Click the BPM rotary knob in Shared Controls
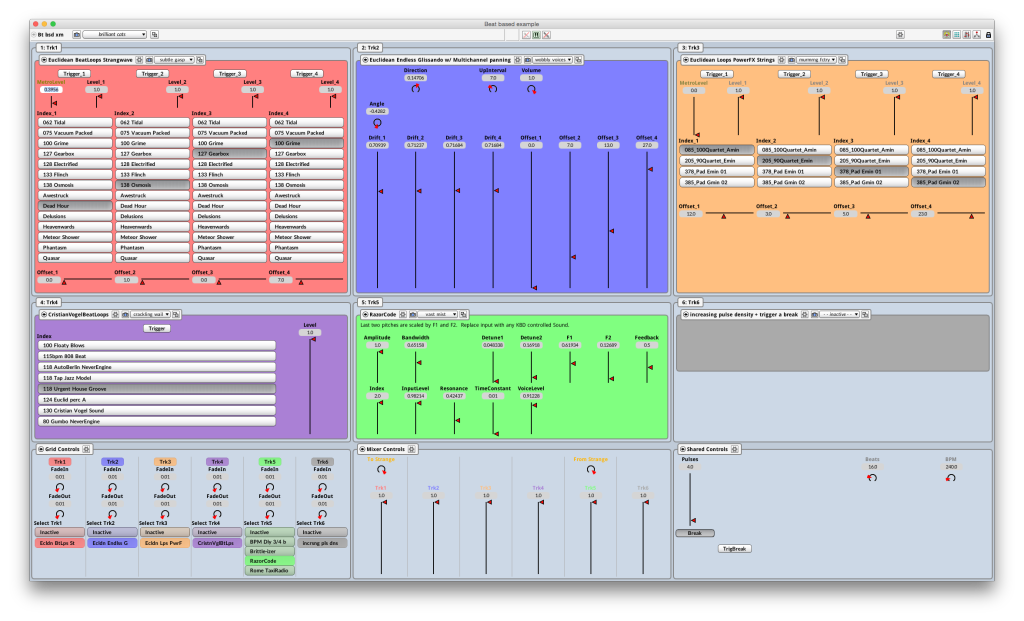Viewport: 1024px width, 621px height. pyautogui.click(x=950, y=478)
